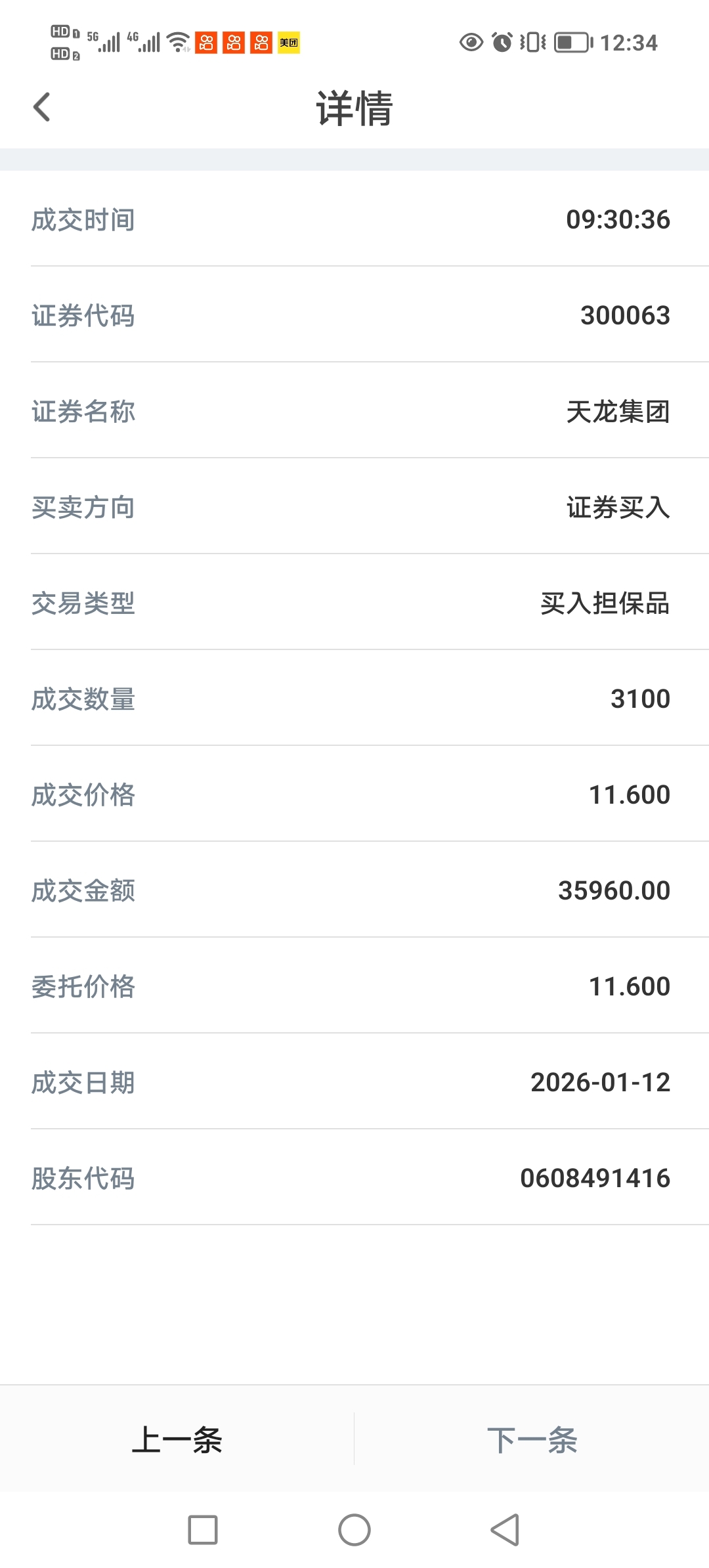The width and height of the screenshot is (709, 1568).
Task: Tap the Meituan notification icon in status bar
Action: click(x=289, y=43)
